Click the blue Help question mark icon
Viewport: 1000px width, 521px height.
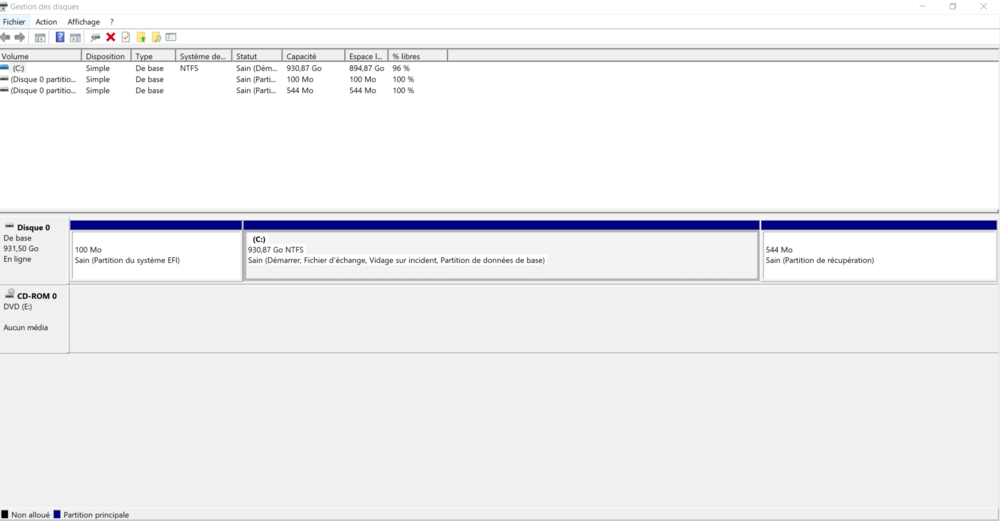[60, 37]
